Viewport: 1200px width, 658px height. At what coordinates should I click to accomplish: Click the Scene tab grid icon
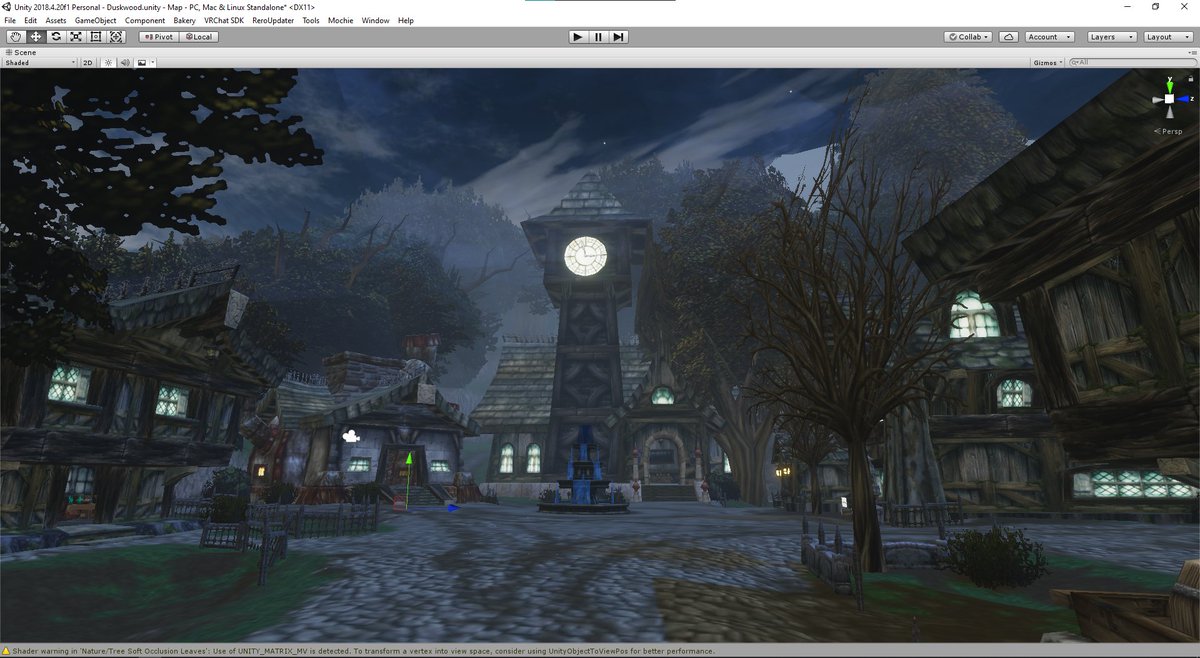point(9,52)
